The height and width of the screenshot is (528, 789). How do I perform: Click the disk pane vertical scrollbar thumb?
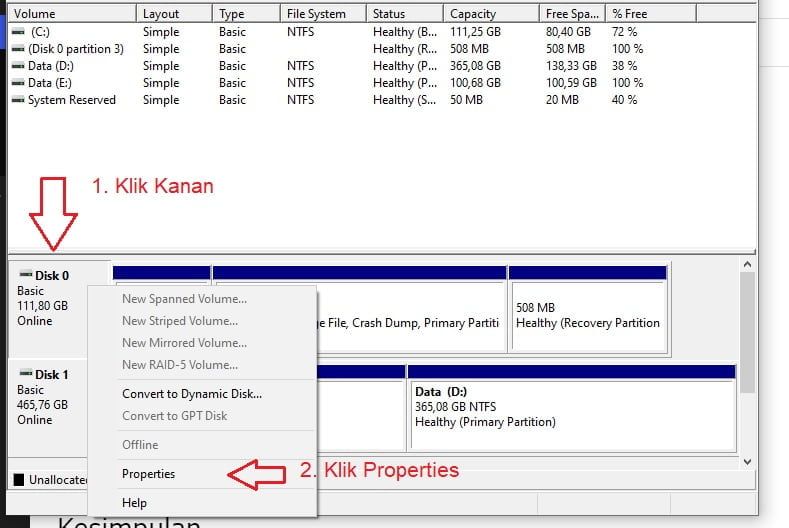coord(747,332)
